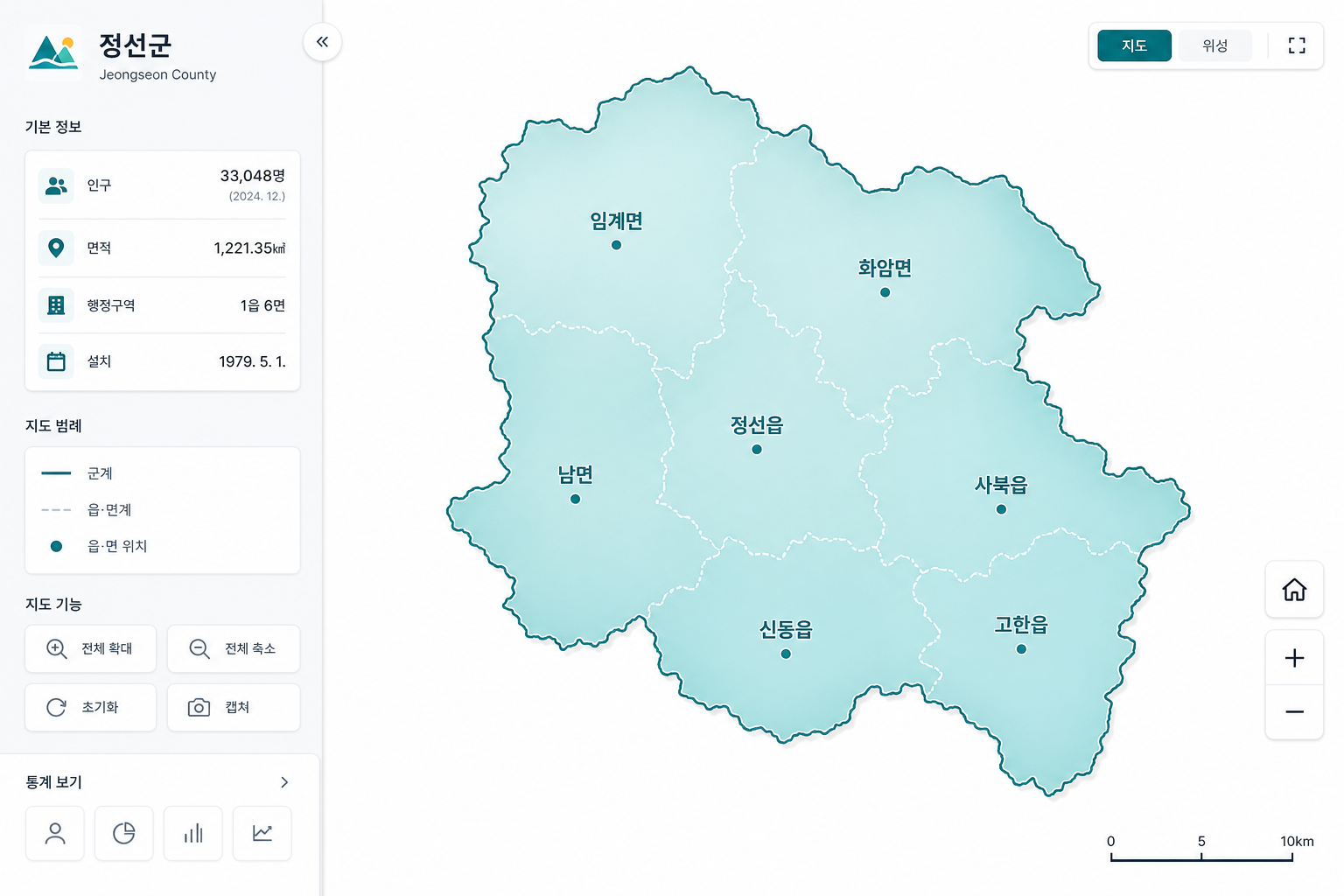Viewport: 1344px width, 896px height.
Task: Select the 화암면 region label
Action: click(885, 268)
